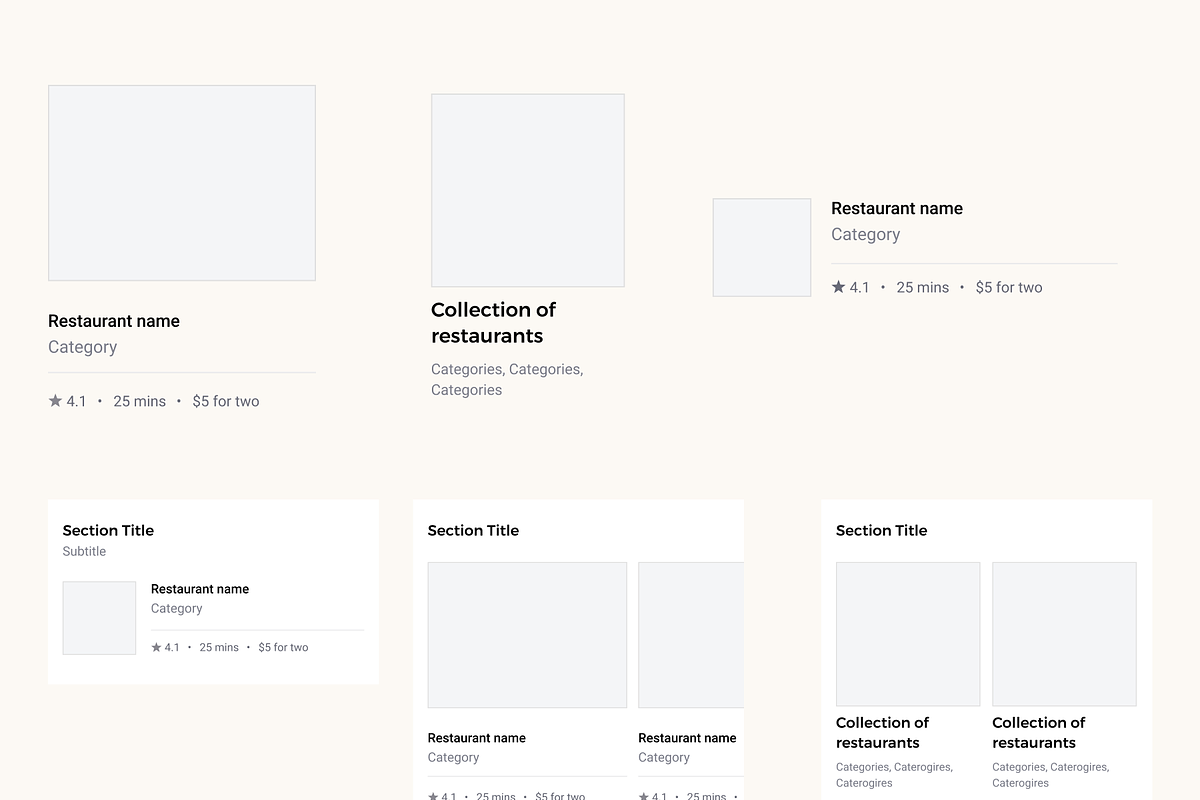Image resolution: width=1200 pixels, height=800 pixels.
Task: Select the small square thumbnail in horizontal restaurant card
Action: [761, 247]
